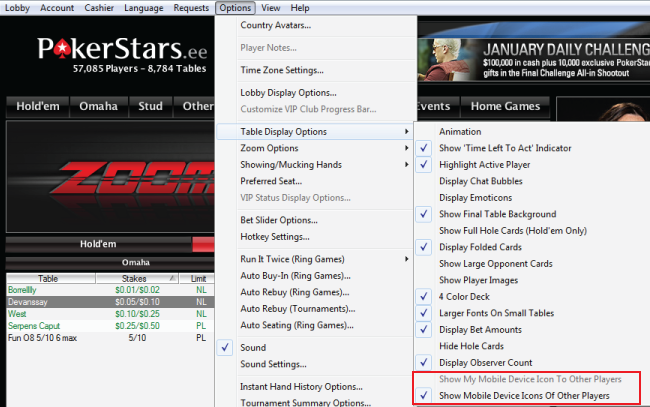
Task: Switch to the Home Games tab
Action: 504,107
